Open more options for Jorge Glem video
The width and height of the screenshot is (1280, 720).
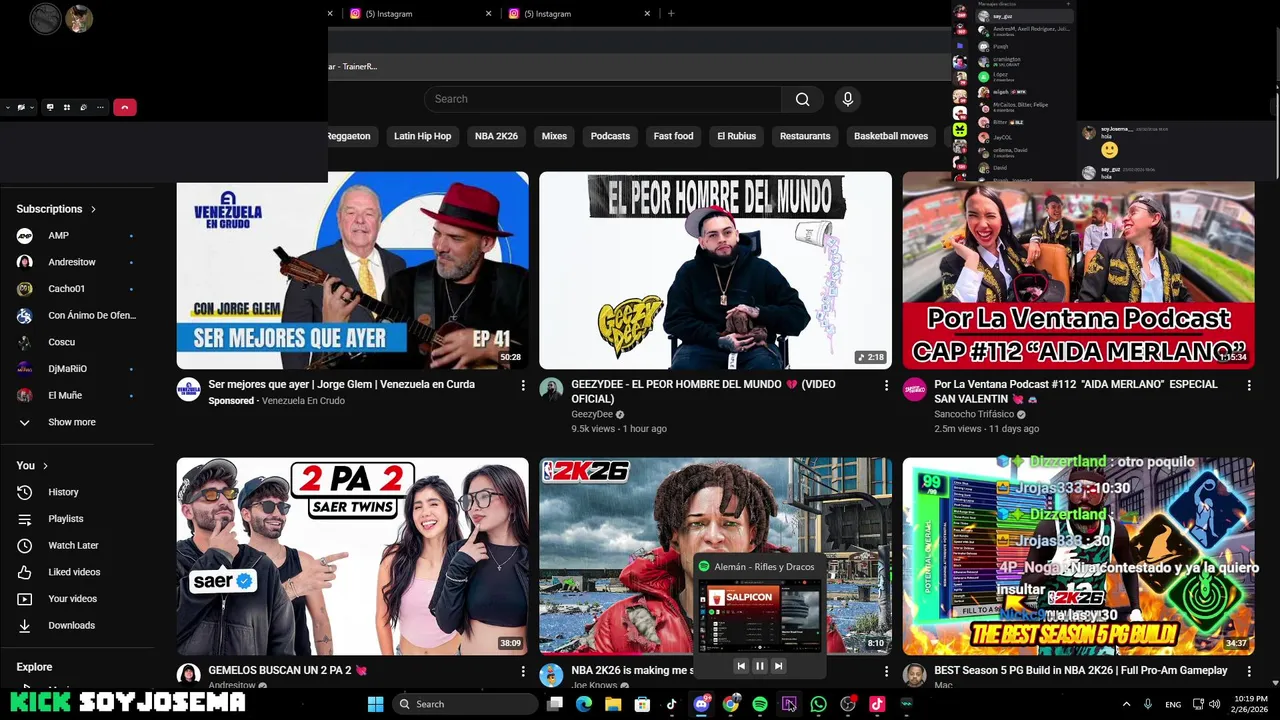(x=522, y=385)
